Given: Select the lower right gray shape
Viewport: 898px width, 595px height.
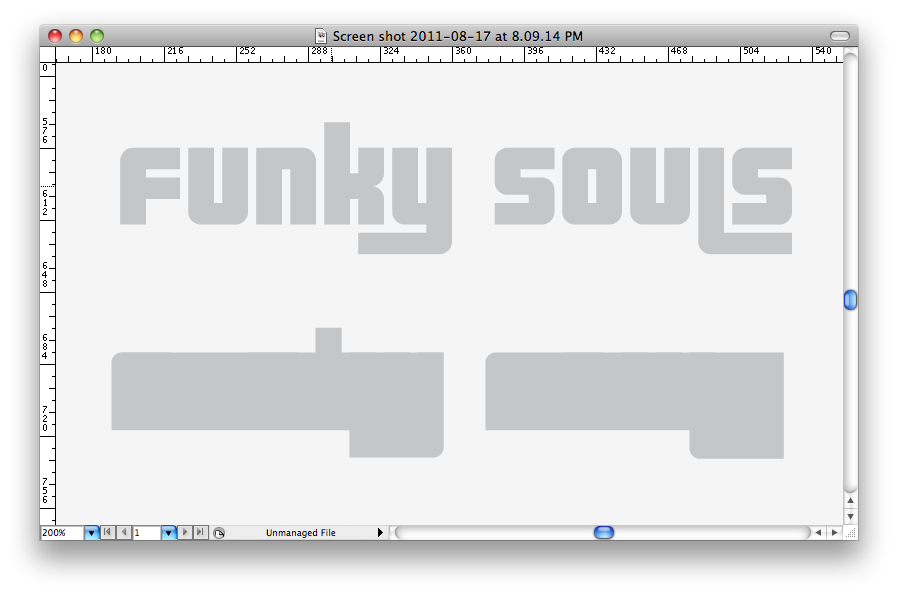Looking at the screenshot, I should point(635,405).
